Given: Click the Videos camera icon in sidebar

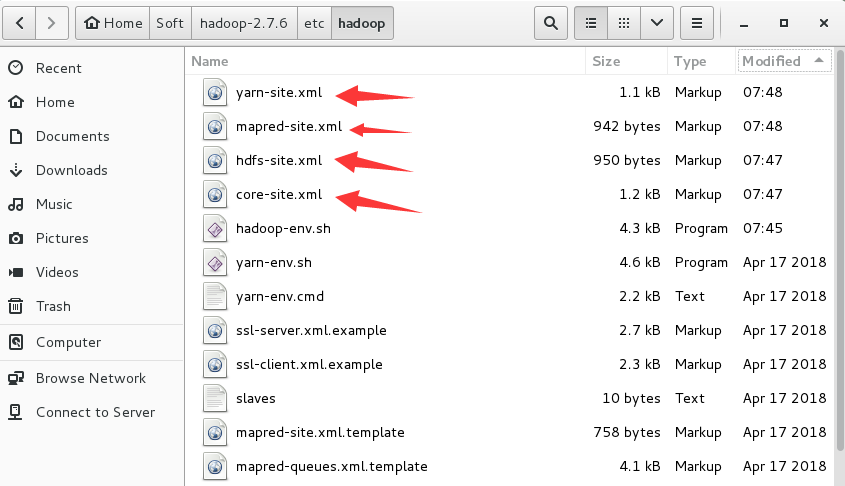Looking at the screenshot, I should coord(16,272).
